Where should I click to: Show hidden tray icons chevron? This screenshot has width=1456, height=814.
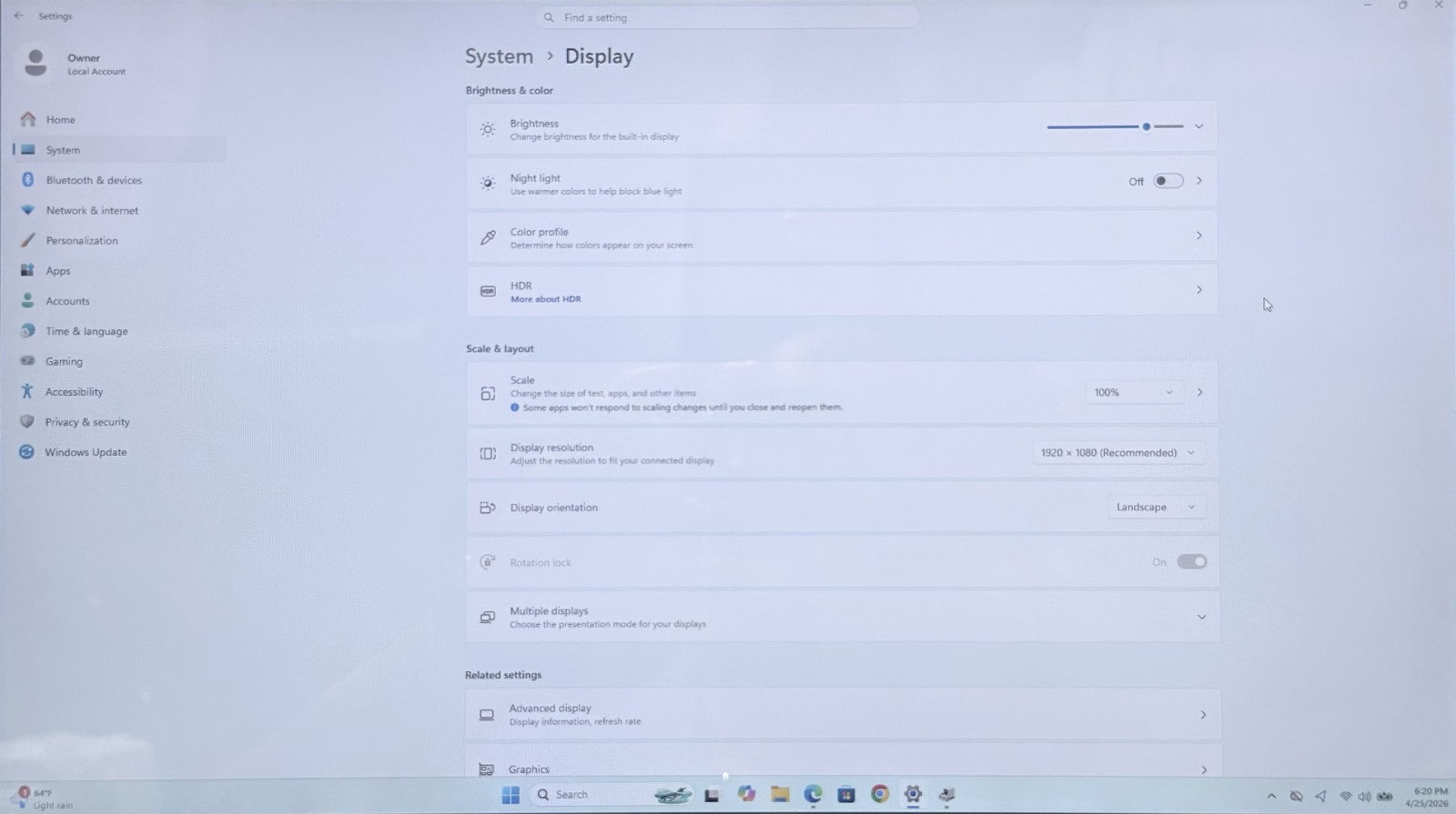pos(1271,796)
